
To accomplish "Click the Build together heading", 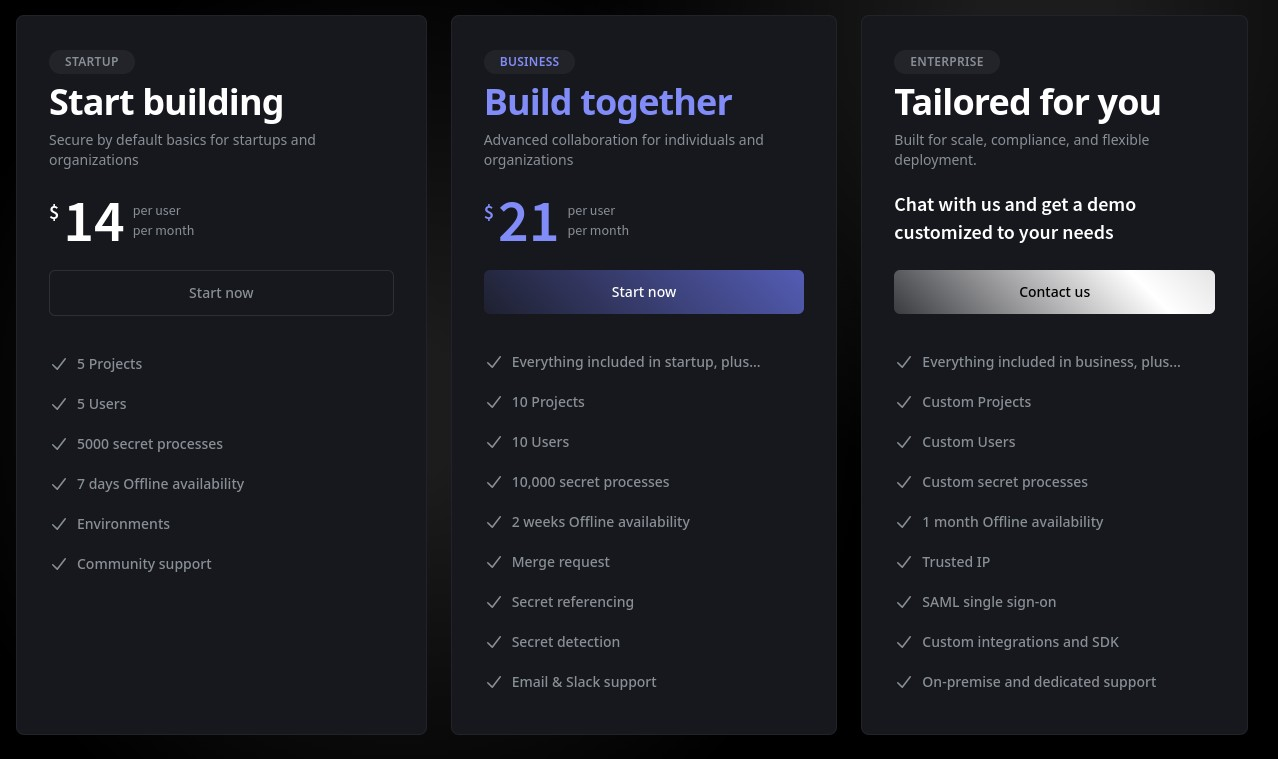I will (608, 102).
